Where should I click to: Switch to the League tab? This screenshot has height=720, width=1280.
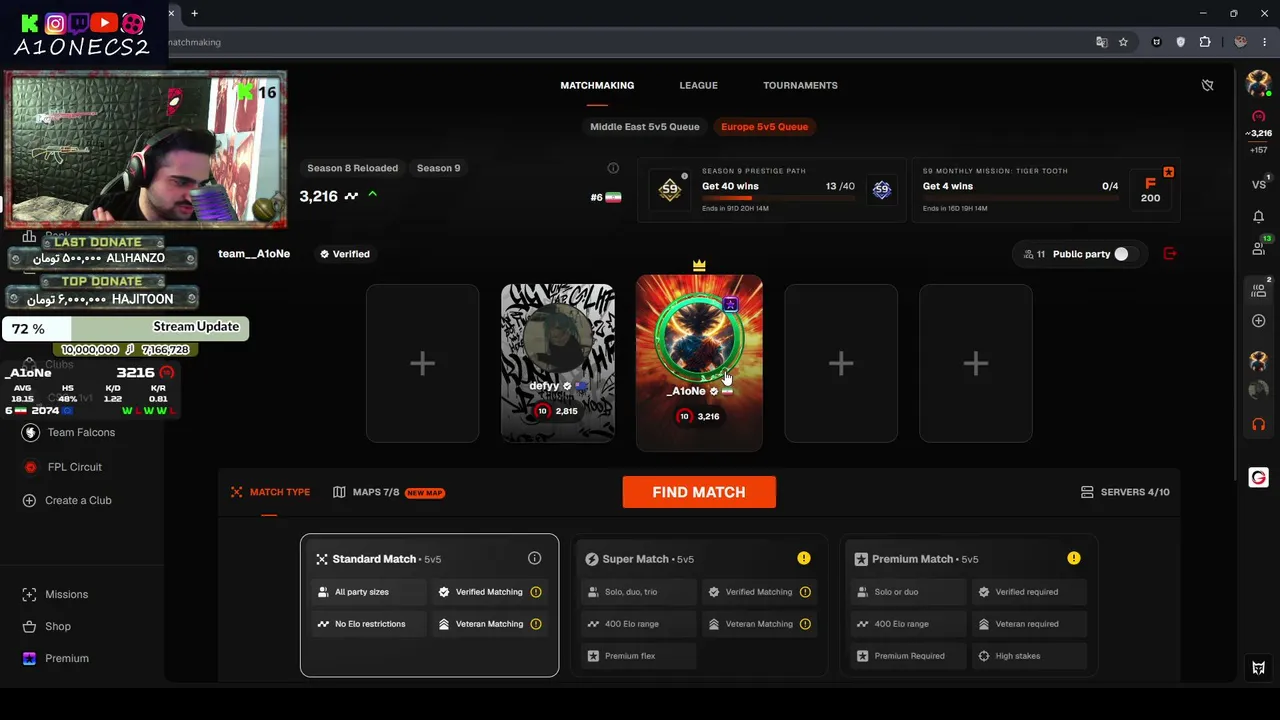pyautogui.click(x=698, y=85)
